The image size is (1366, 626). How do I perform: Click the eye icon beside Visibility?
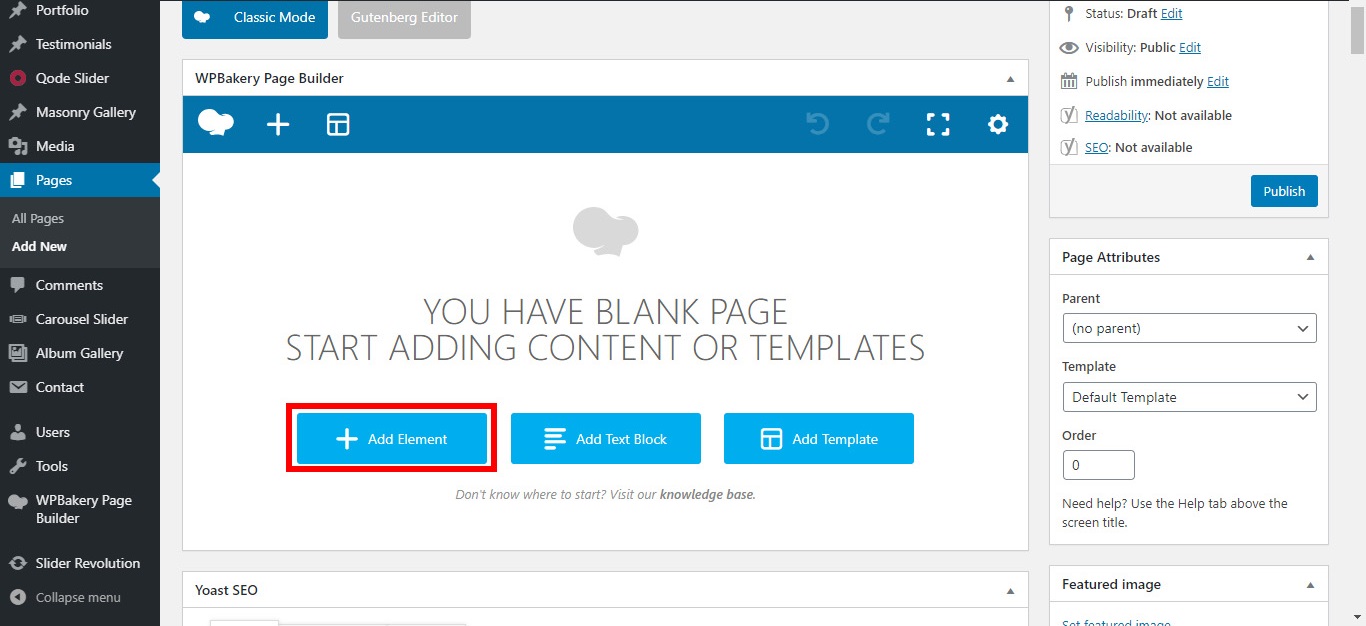click(x=1069, y=47)
